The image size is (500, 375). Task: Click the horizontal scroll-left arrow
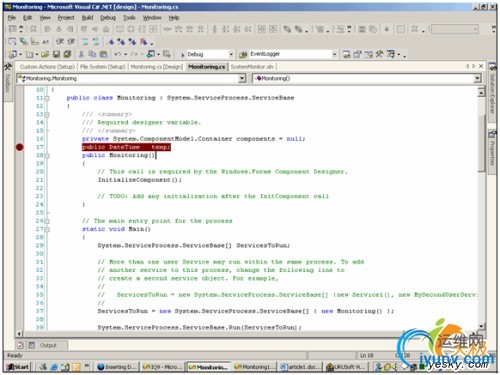tap(19, 333)
